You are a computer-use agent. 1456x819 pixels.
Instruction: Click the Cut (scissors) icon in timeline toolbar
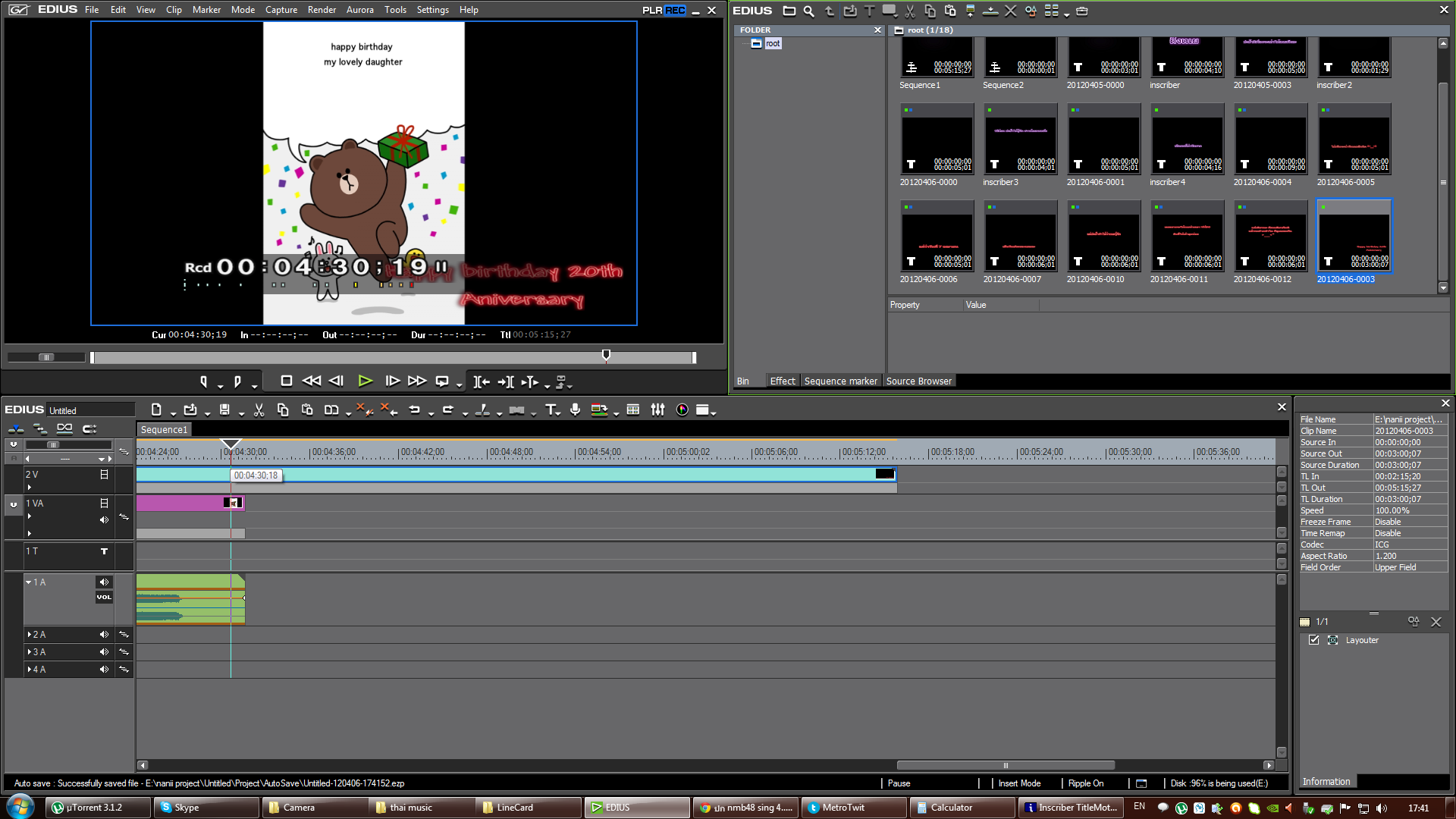coord(259,410)
